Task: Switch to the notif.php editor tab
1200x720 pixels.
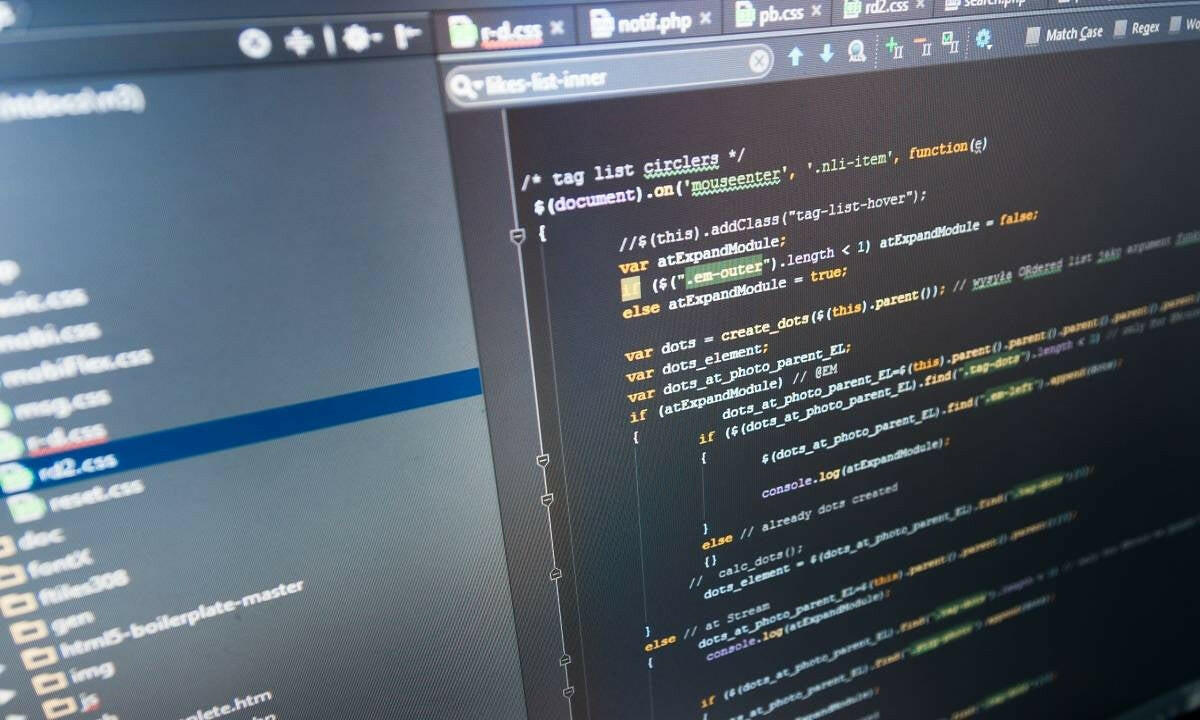Action: tap(652, 21)
